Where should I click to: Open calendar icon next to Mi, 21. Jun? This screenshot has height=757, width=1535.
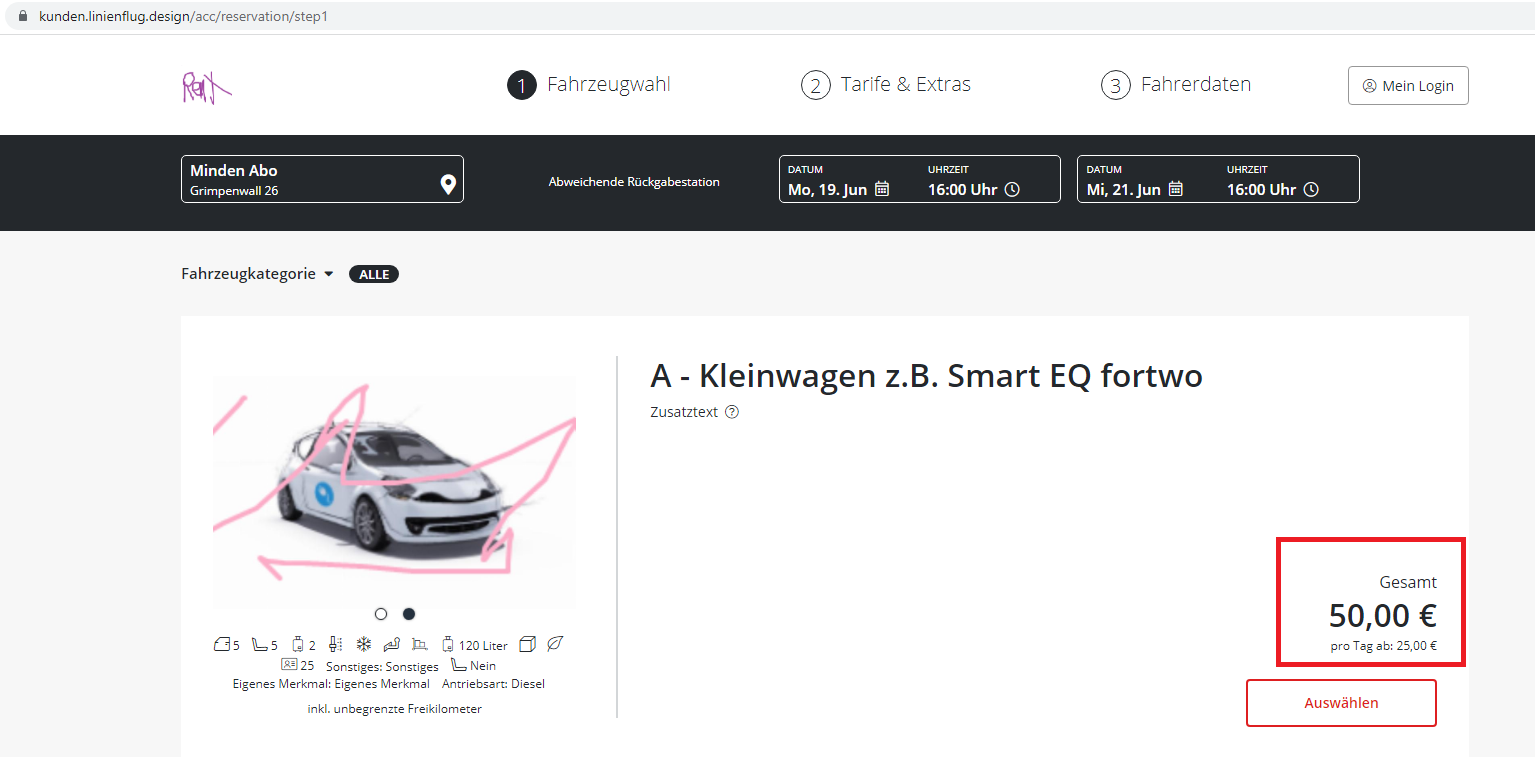click(x=1176, y=189)
